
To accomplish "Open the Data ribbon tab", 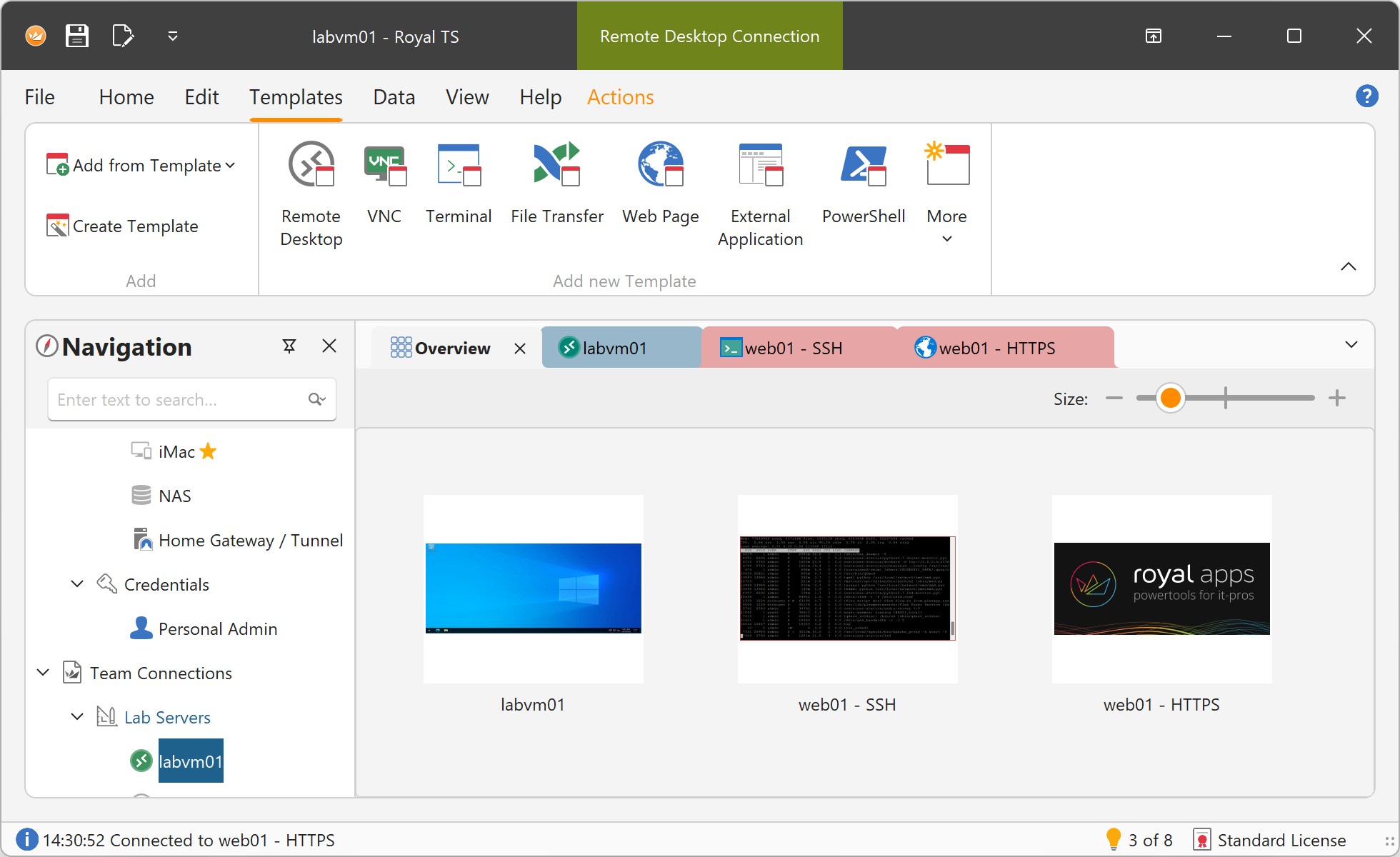I will [394, 97].
